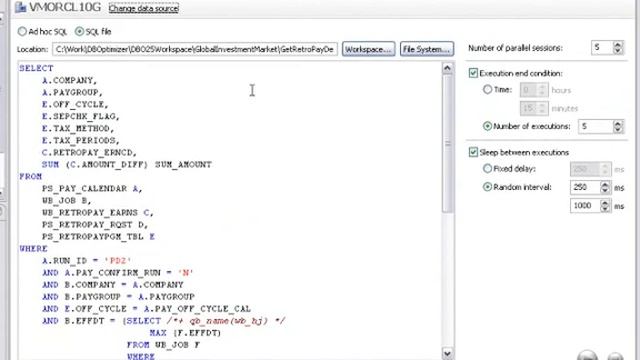Click the PS_RETROPAYPGM_TBL E line
Image resolution: width=640 pixels, height=360 pixels.
coord(98,237)
